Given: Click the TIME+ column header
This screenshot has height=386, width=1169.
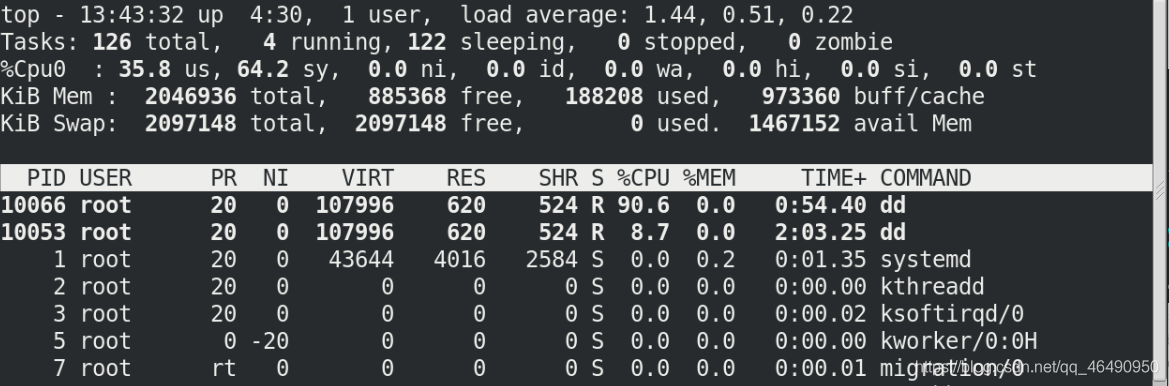Looking at the screenshot, I should (x=834, y=178).
